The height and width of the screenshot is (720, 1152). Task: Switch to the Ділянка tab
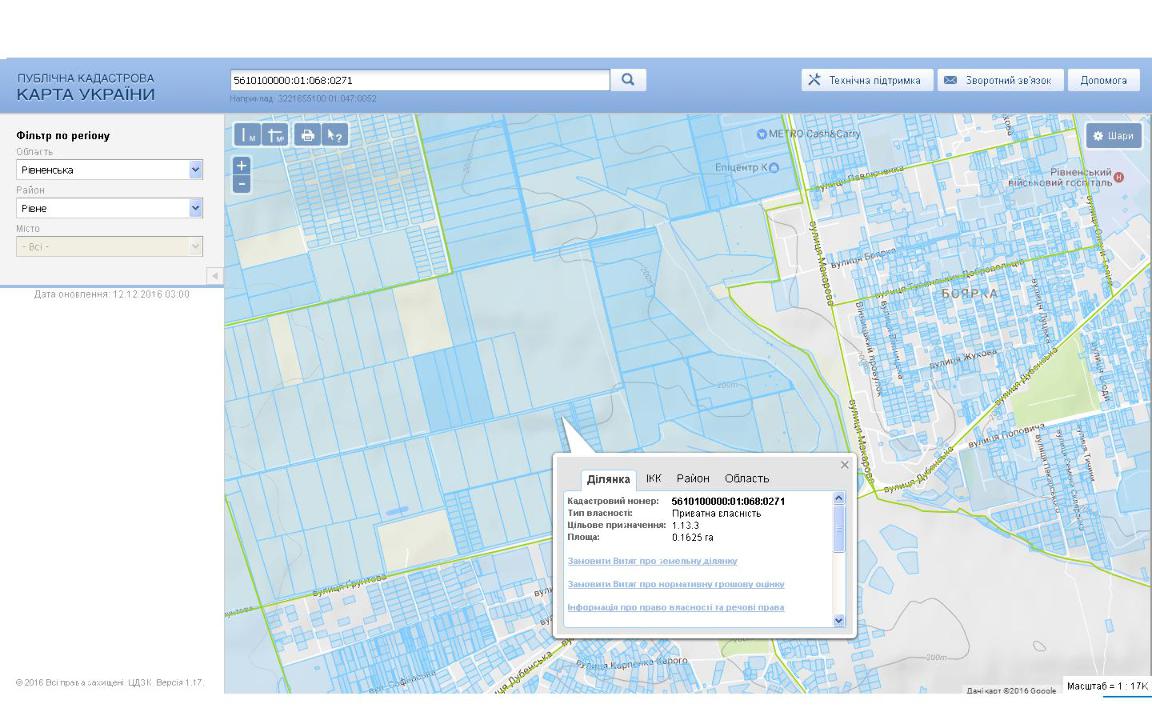click(608, 479)
